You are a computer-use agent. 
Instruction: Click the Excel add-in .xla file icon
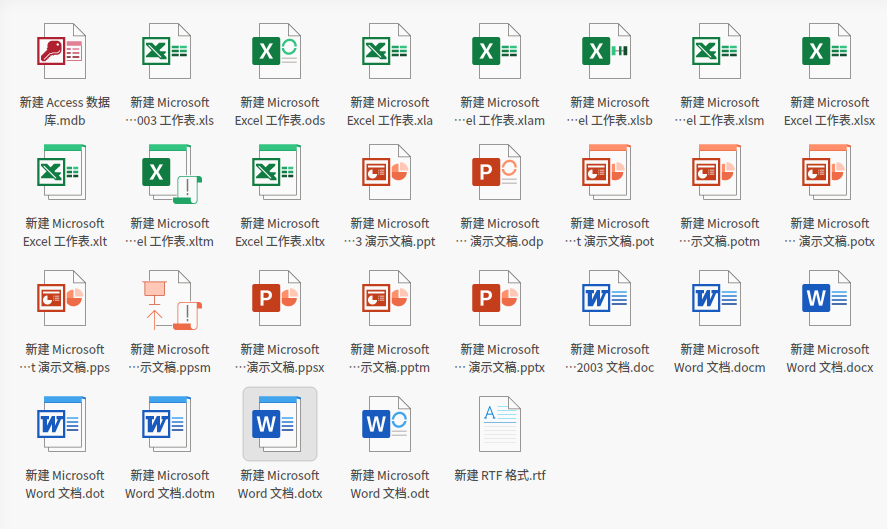(x=386, y=51)
